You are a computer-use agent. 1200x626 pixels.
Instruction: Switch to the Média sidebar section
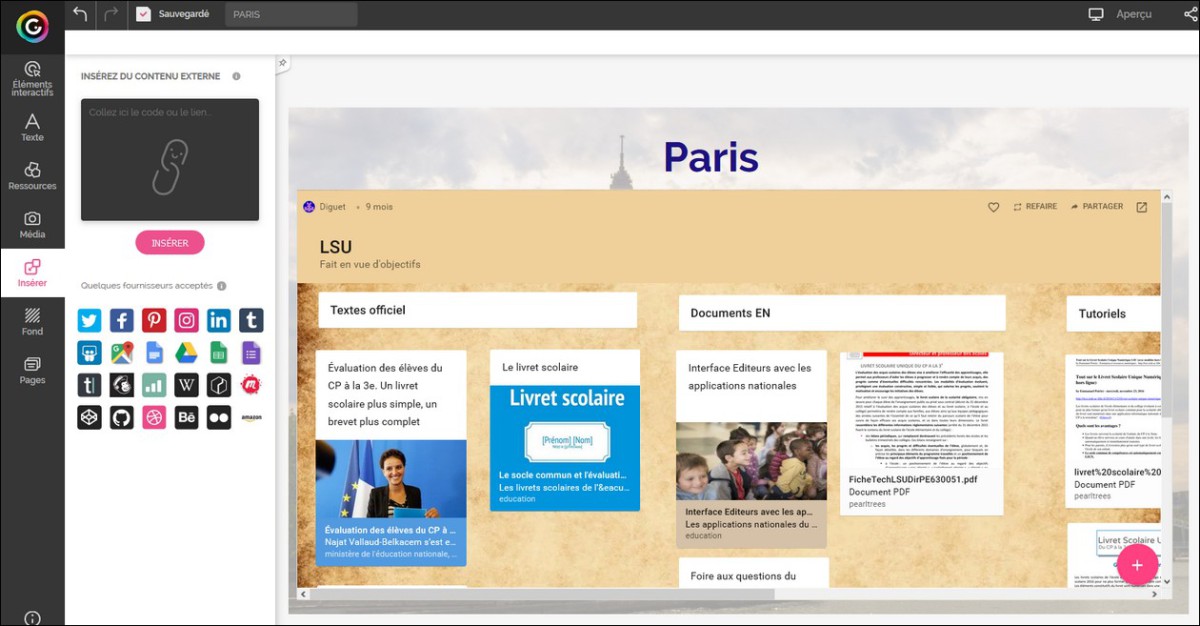(32, 224)
